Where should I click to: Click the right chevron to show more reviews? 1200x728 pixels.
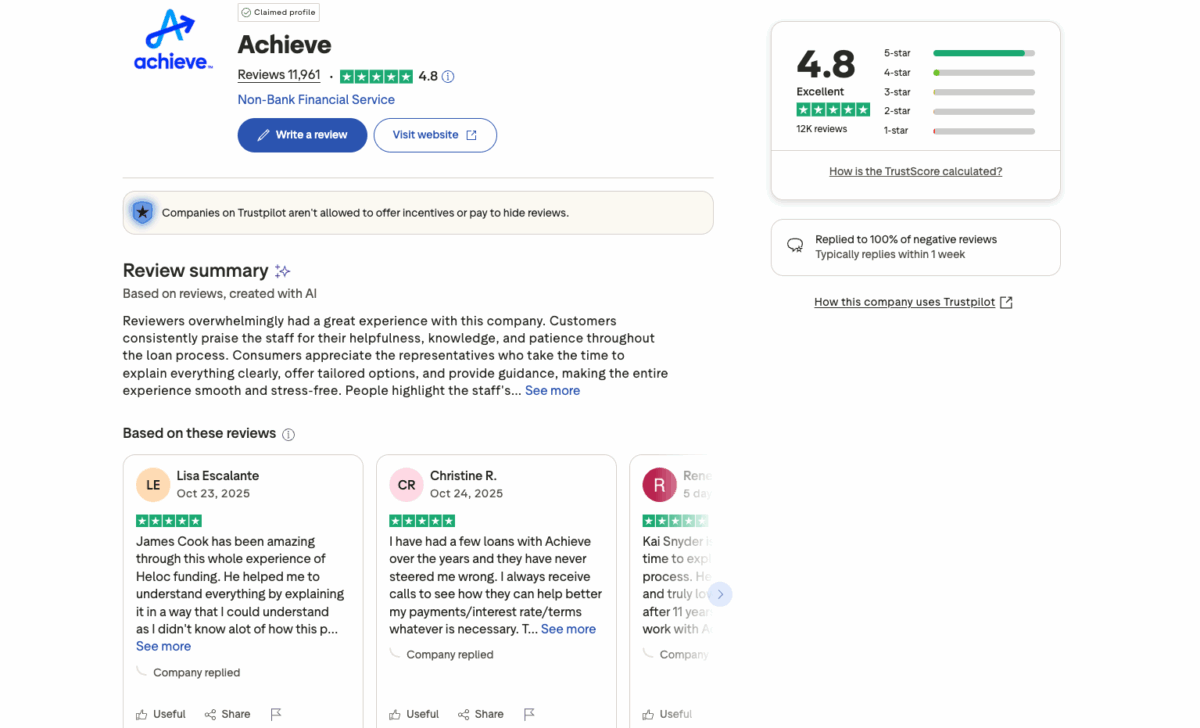(x=720, y=593)
